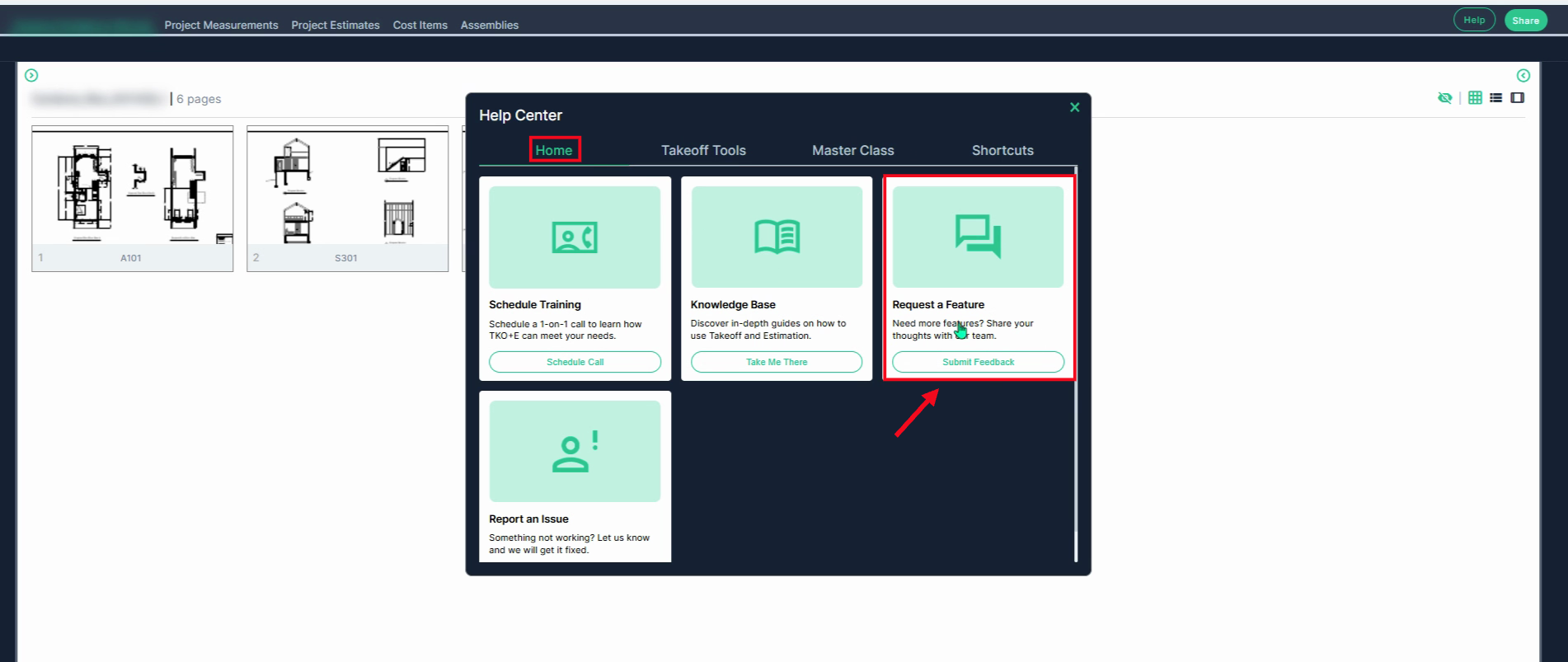Open the Takeoff Tools tab
The height and width of the screenshot is (662, 1568).
coord(703,150)
